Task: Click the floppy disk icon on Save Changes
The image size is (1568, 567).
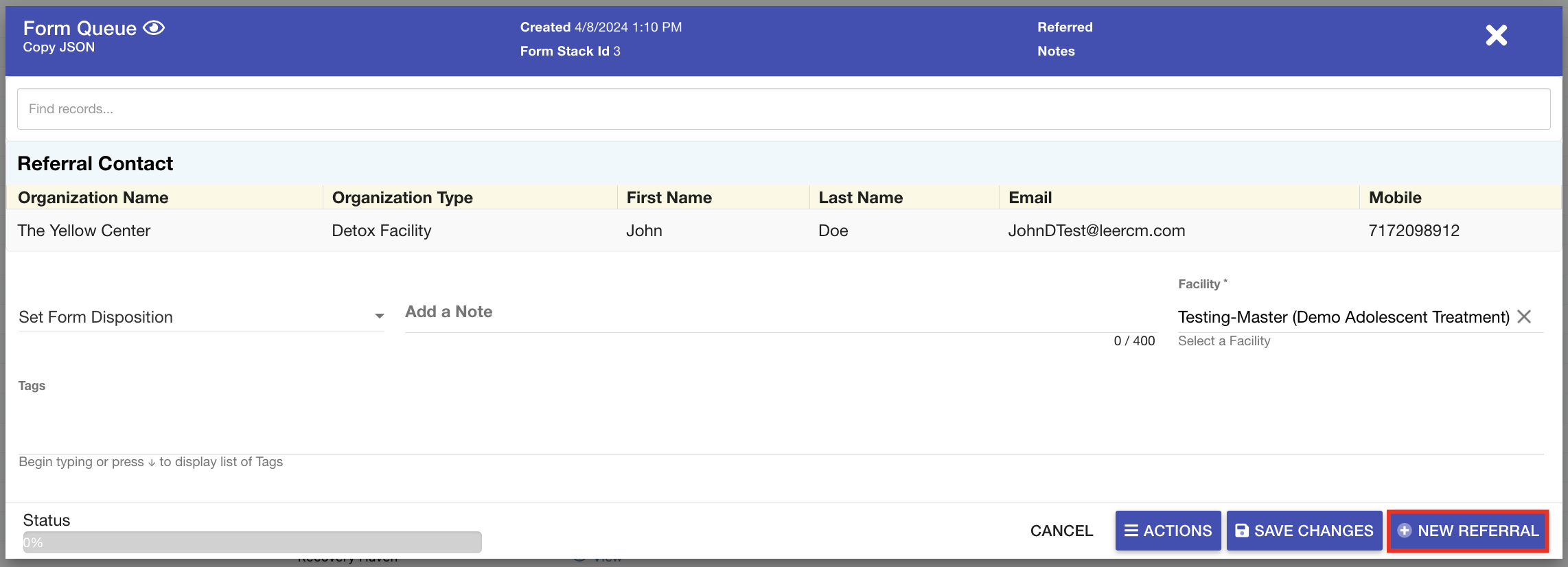Action: (1242, 531)
